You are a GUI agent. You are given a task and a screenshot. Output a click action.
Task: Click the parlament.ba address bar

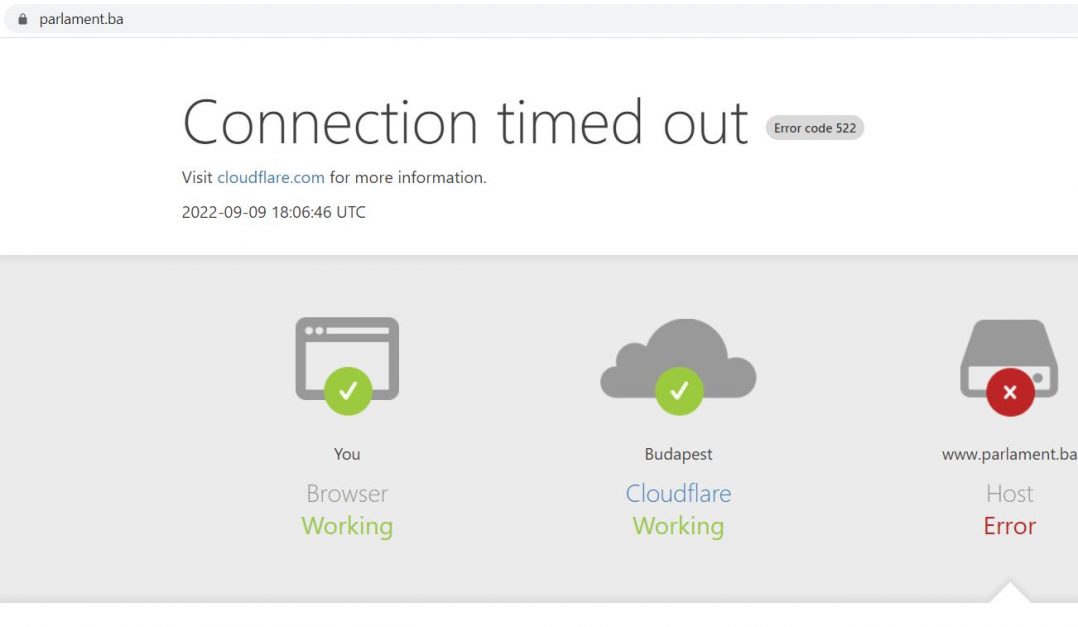[x=541, y=19]
